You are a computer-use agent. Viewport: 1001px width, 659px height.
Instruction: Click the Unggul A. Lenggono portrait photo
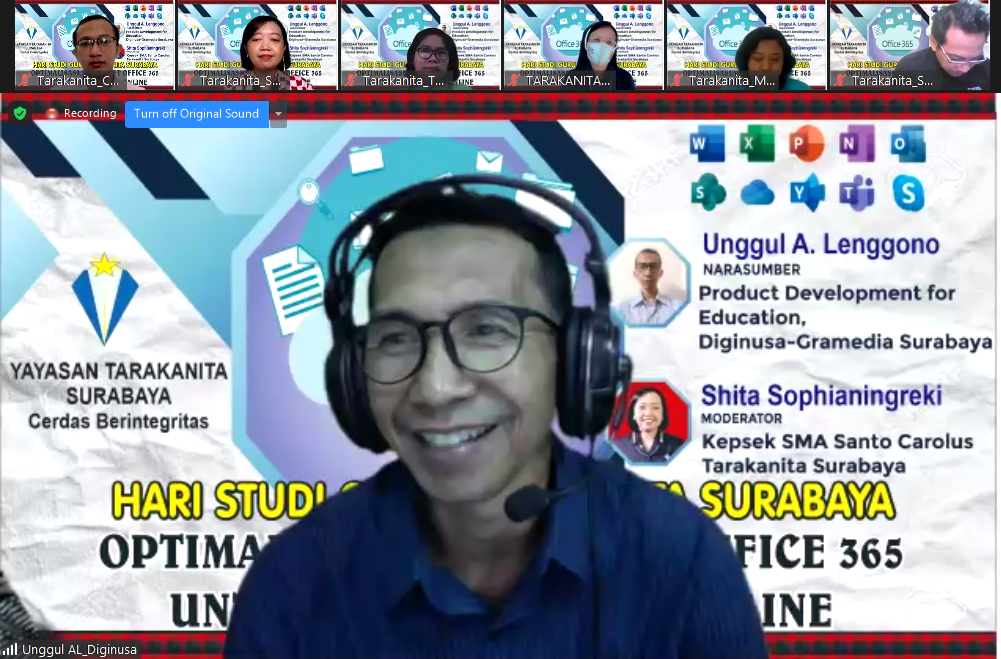click(650, 283)
